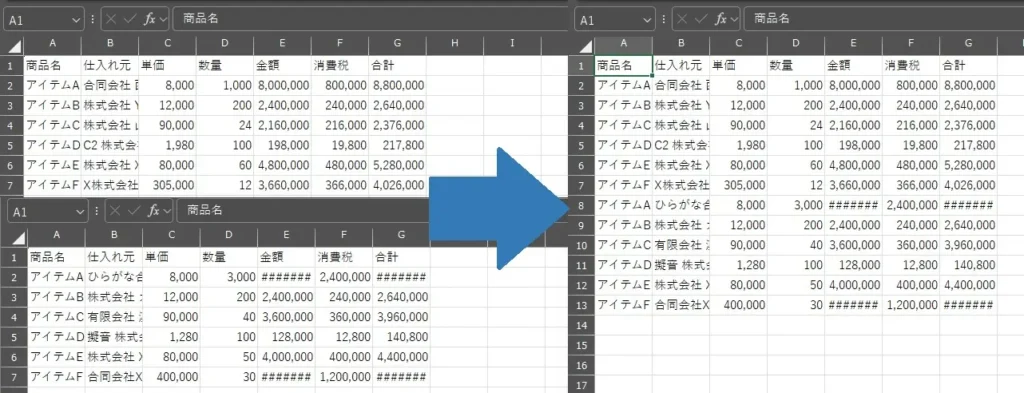Click cell 1,280 in bottom-left workbook
1024x393 pixels.
[171, 337]
